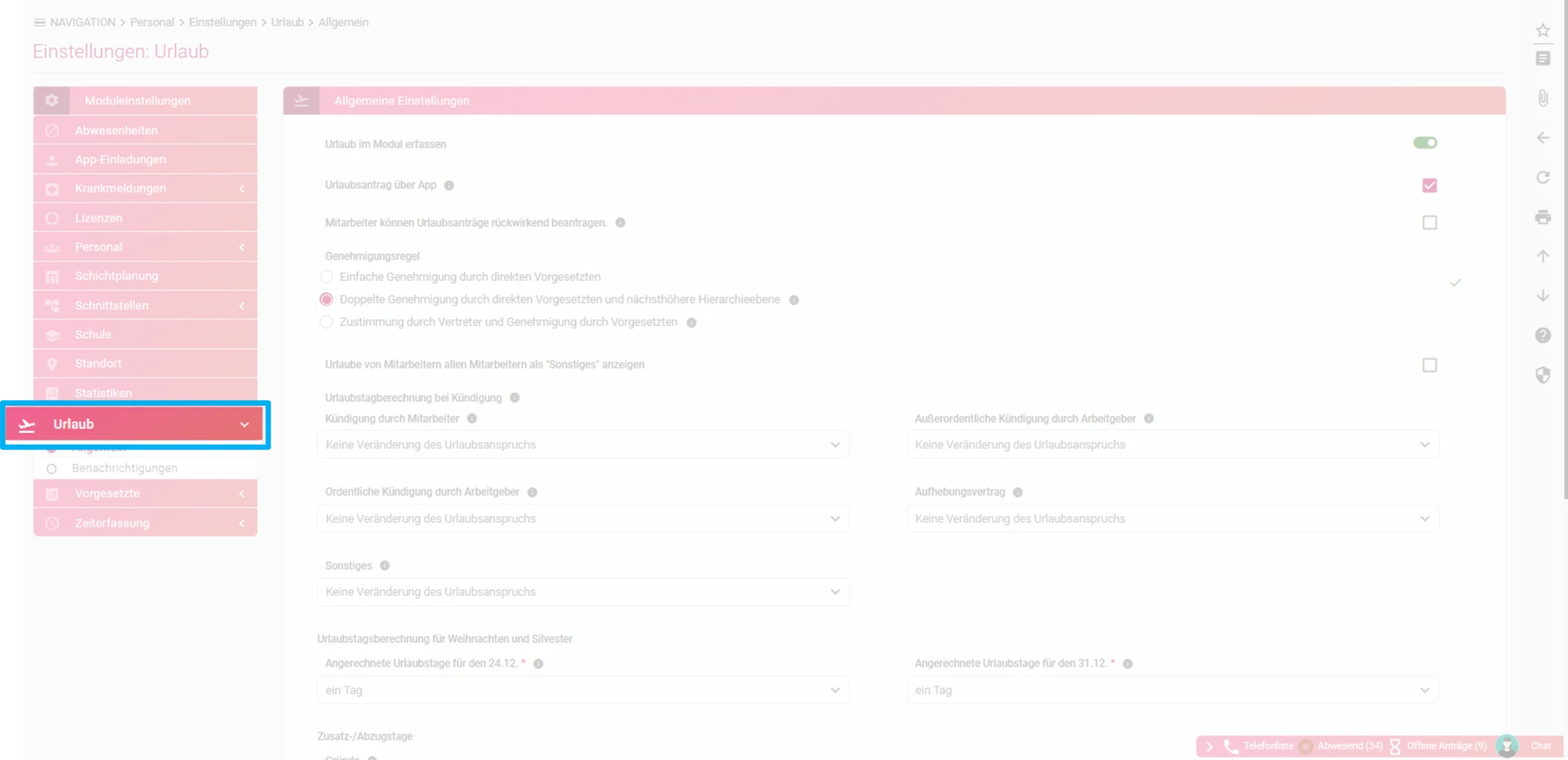This screenshot has height=760, width=1568.
Task: Open the hamburger navigation menu icon
Action: pyautogui.click(x=39, y=22)
